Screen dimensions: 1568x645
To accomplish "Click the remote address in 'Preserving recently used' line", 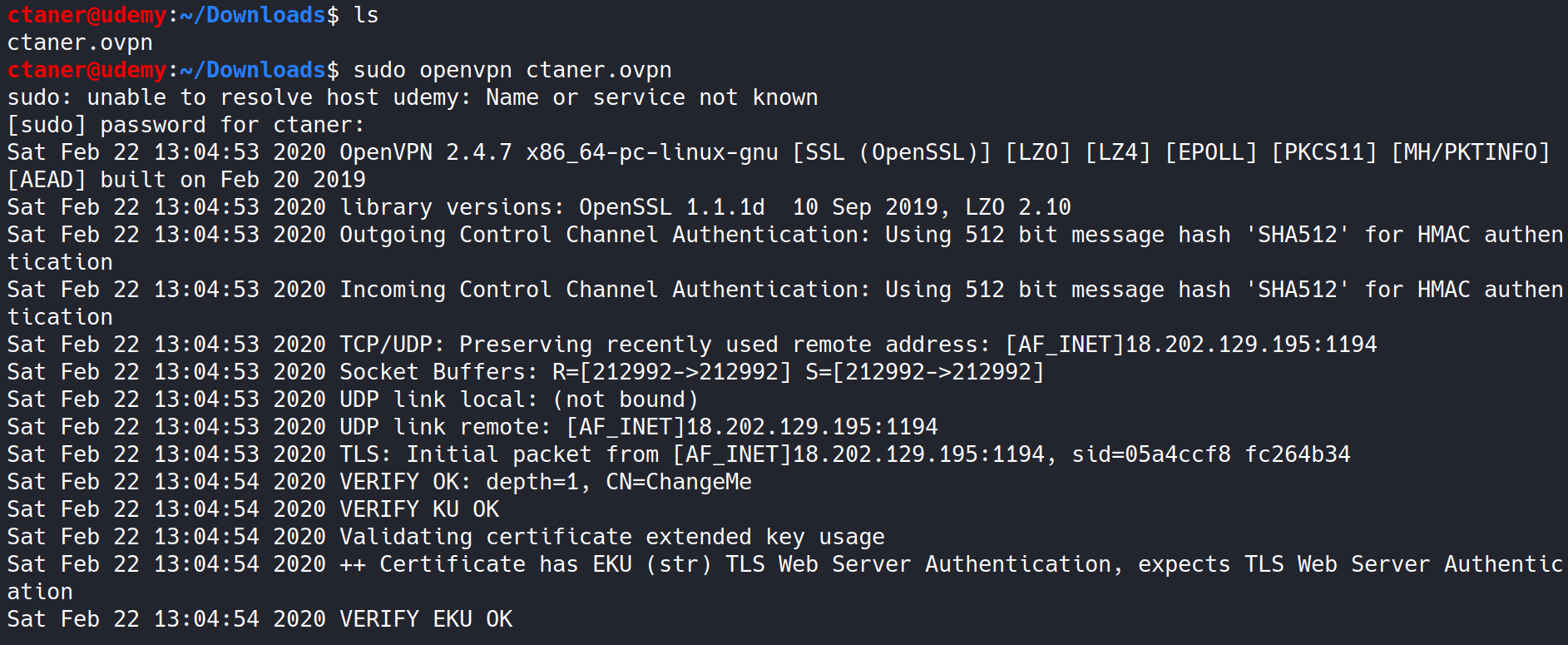I will pyautogui.click(x=1191, y=345).
